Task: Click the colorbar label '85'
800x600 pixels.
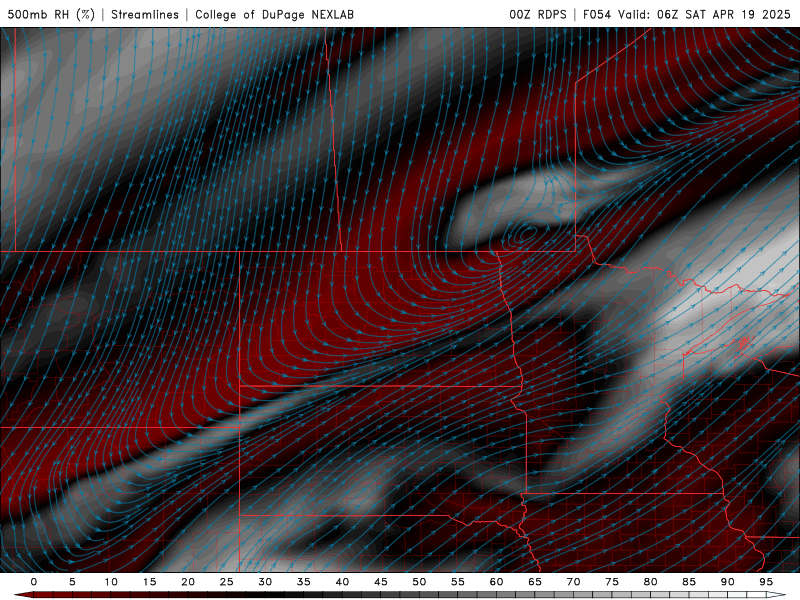Action: 689,582
